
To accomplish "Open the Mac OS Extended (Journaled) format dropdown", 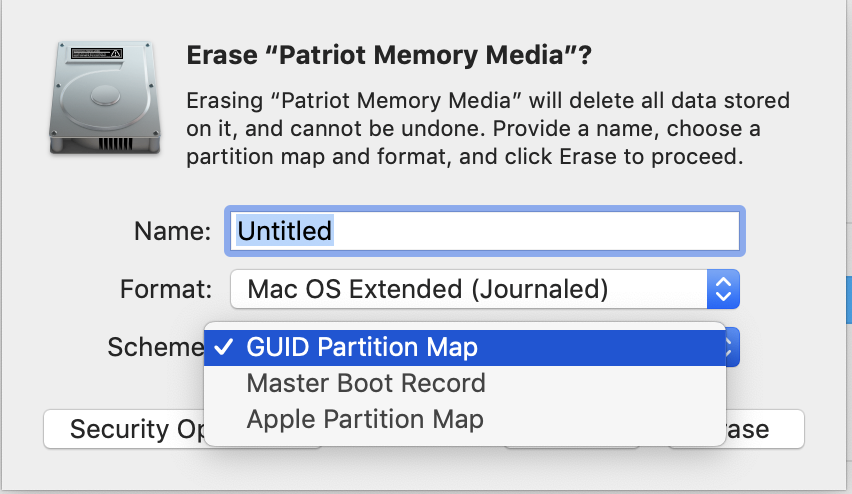I will coord(485,289).
